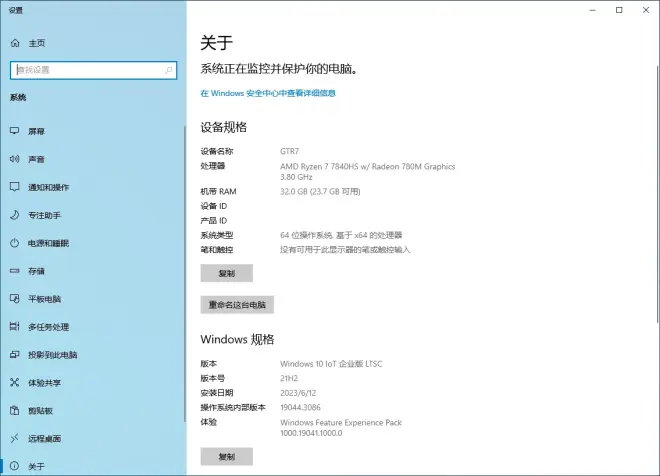Select the 声音 sound icon
The height and width of the screenshot is (476, 660).
pos(15,159)
